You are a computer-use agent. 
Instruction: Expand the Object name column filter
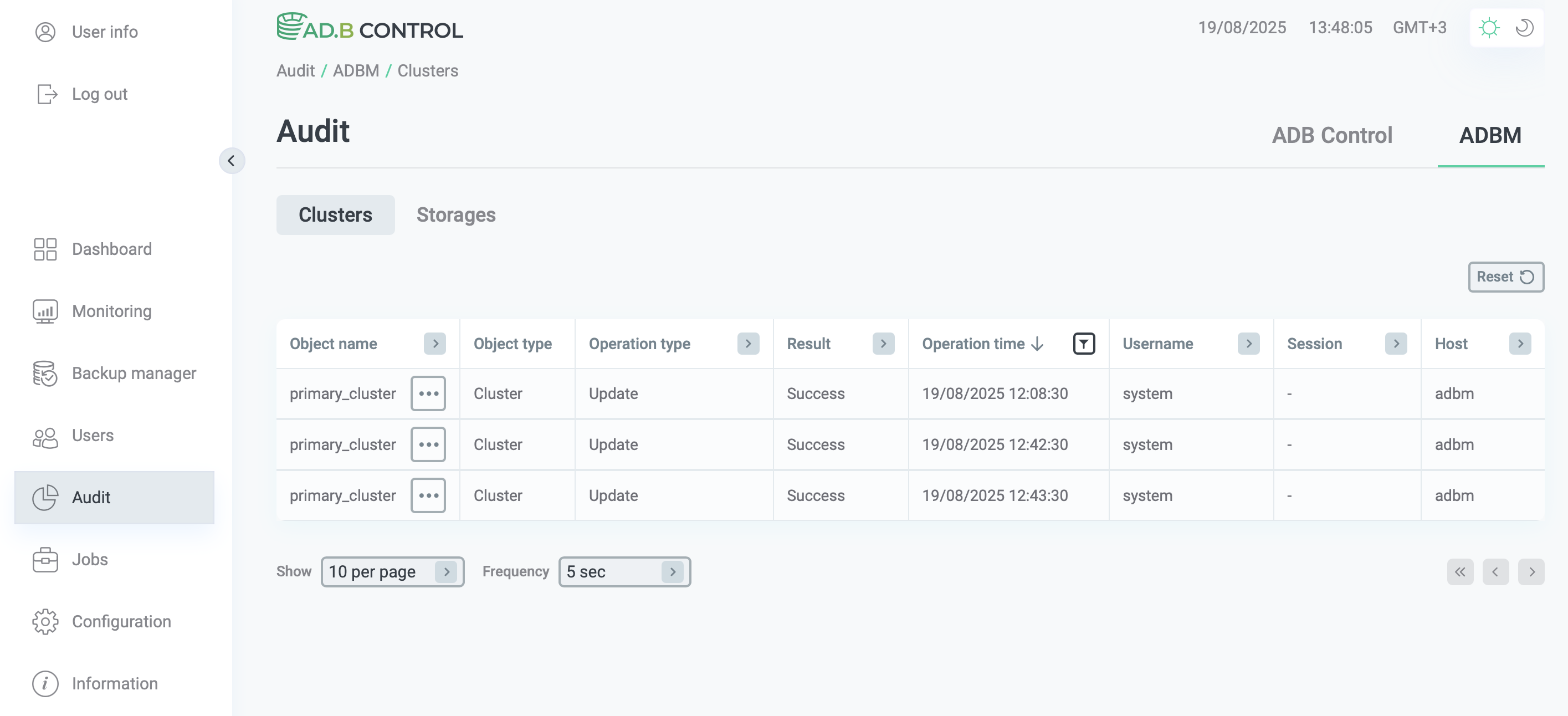[x=434, y=344]
